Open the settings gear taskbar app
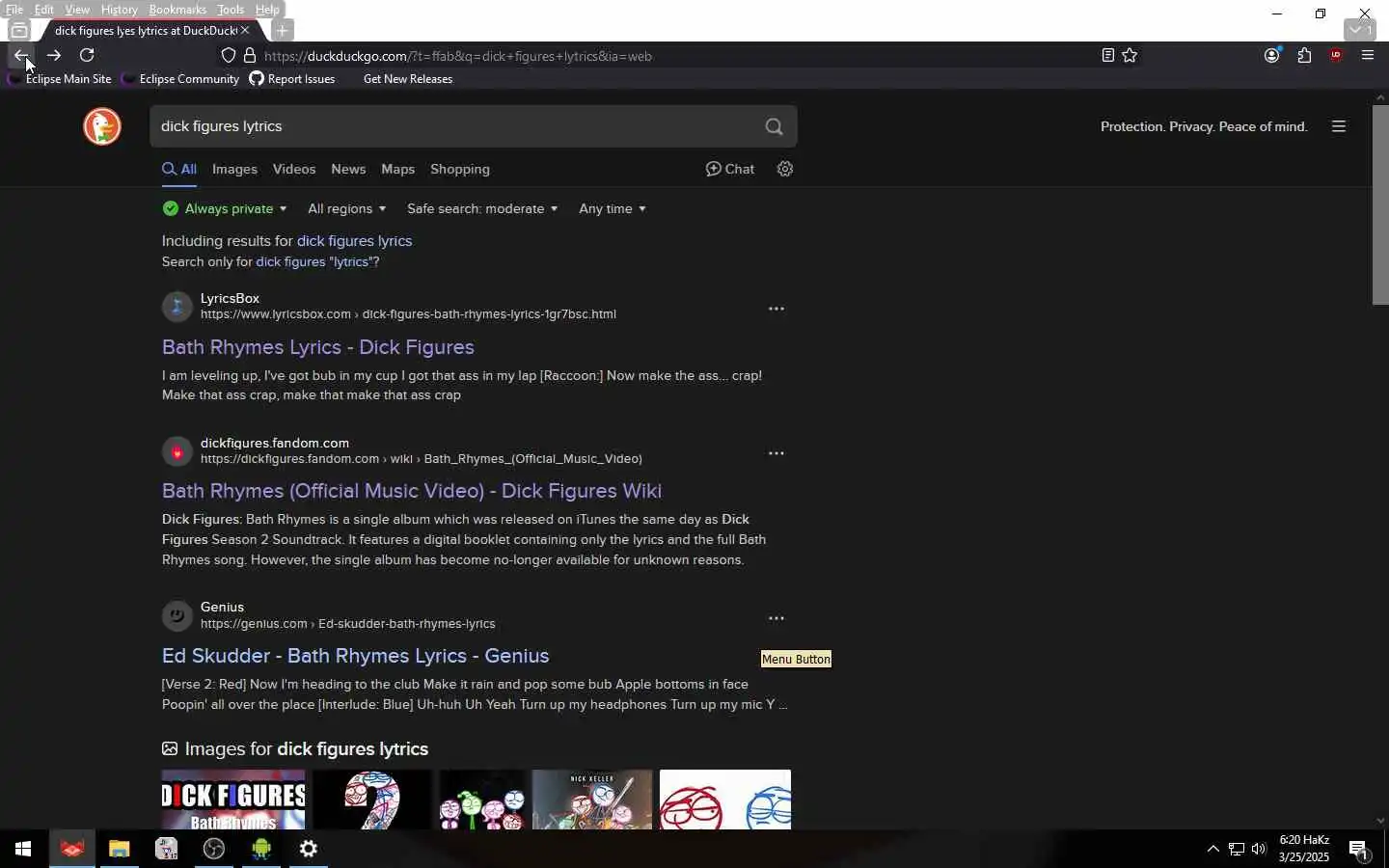 coord(309,849)
